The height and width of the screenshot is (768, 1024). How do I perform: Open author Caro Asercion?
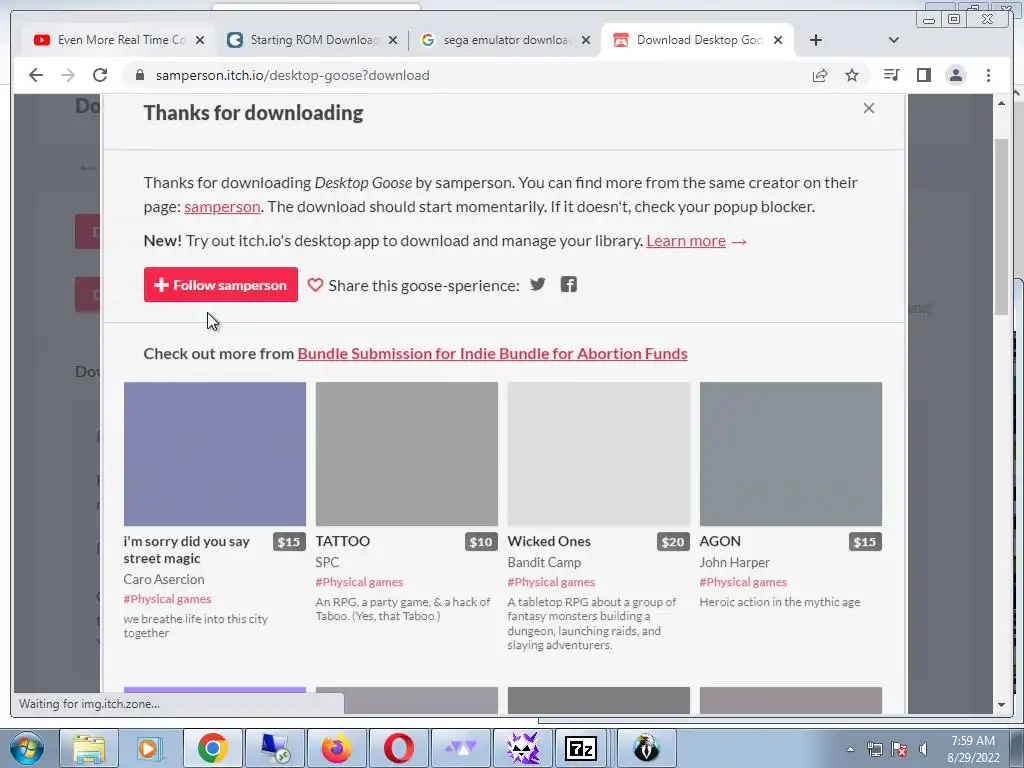(x=164, y=579)
